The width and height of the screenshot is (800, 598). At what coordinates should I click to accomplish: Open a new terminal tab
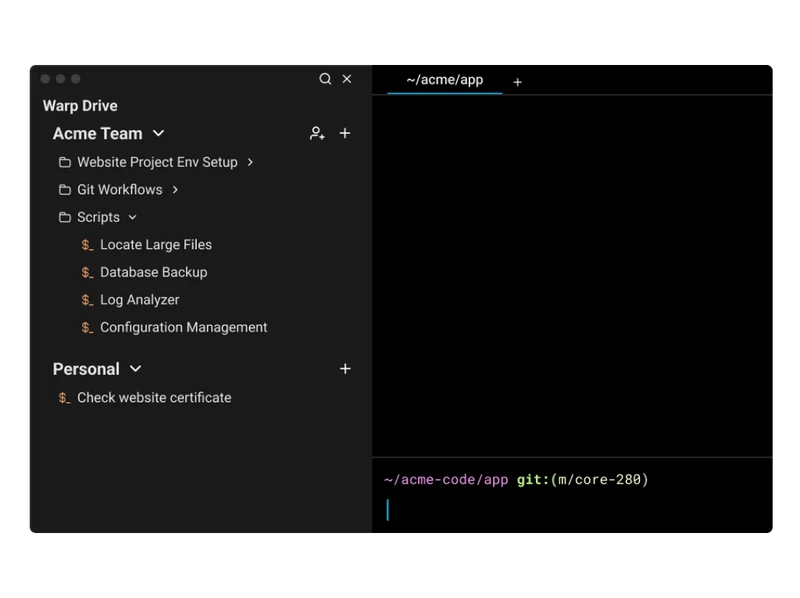pyautogui.click(x=517, y=82)
